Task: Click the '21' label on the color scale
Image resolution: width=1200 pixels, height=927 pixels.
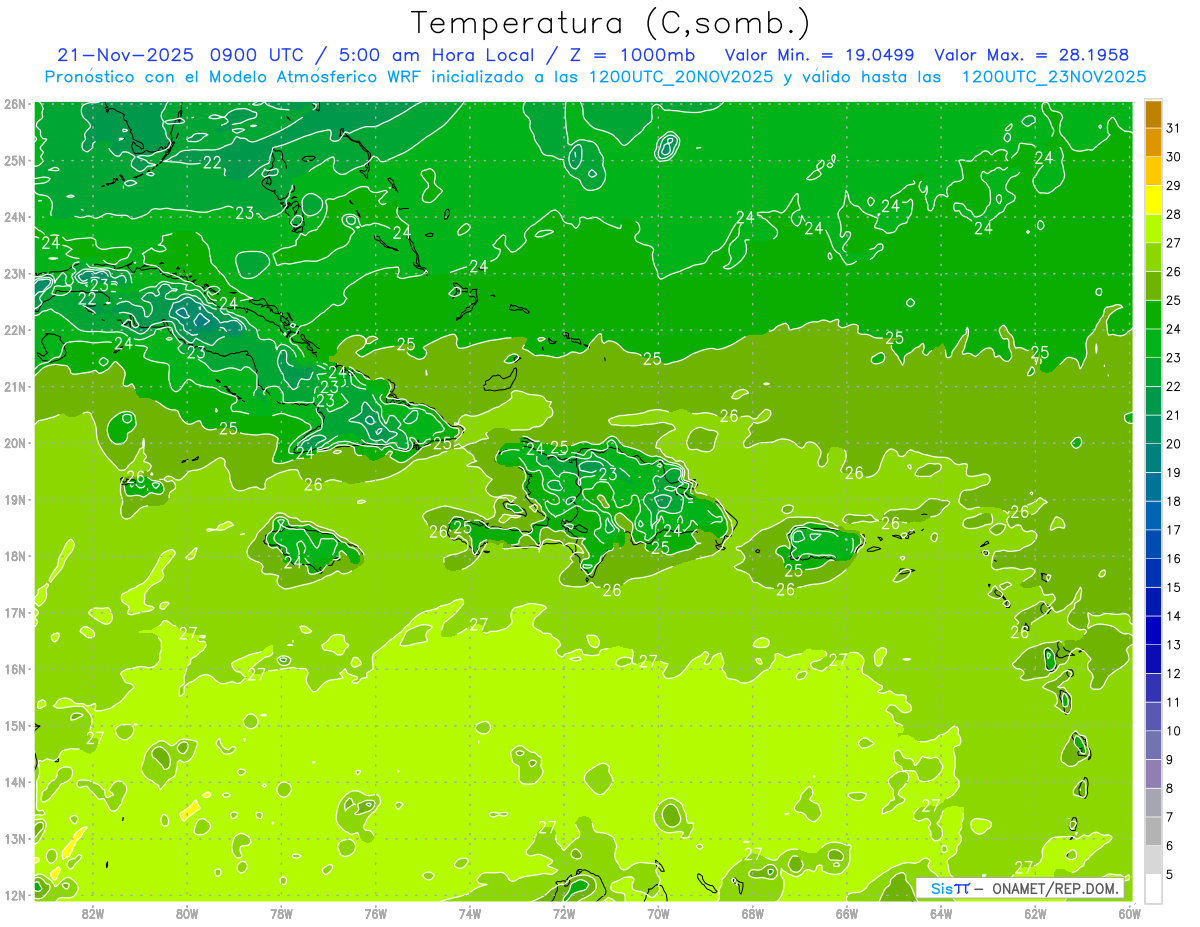Action: pos(1174,415)
